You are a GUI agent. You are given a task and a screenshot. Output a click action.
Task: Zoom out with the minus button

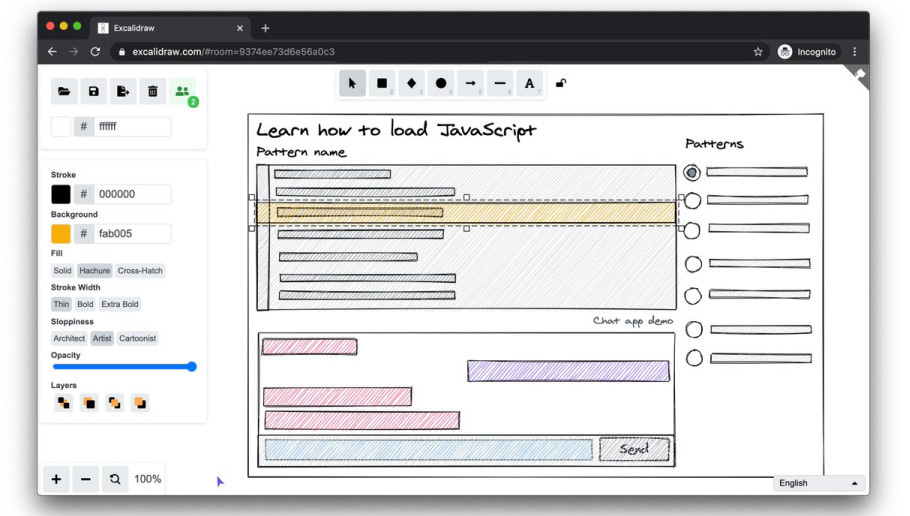[x=86, y=479]
